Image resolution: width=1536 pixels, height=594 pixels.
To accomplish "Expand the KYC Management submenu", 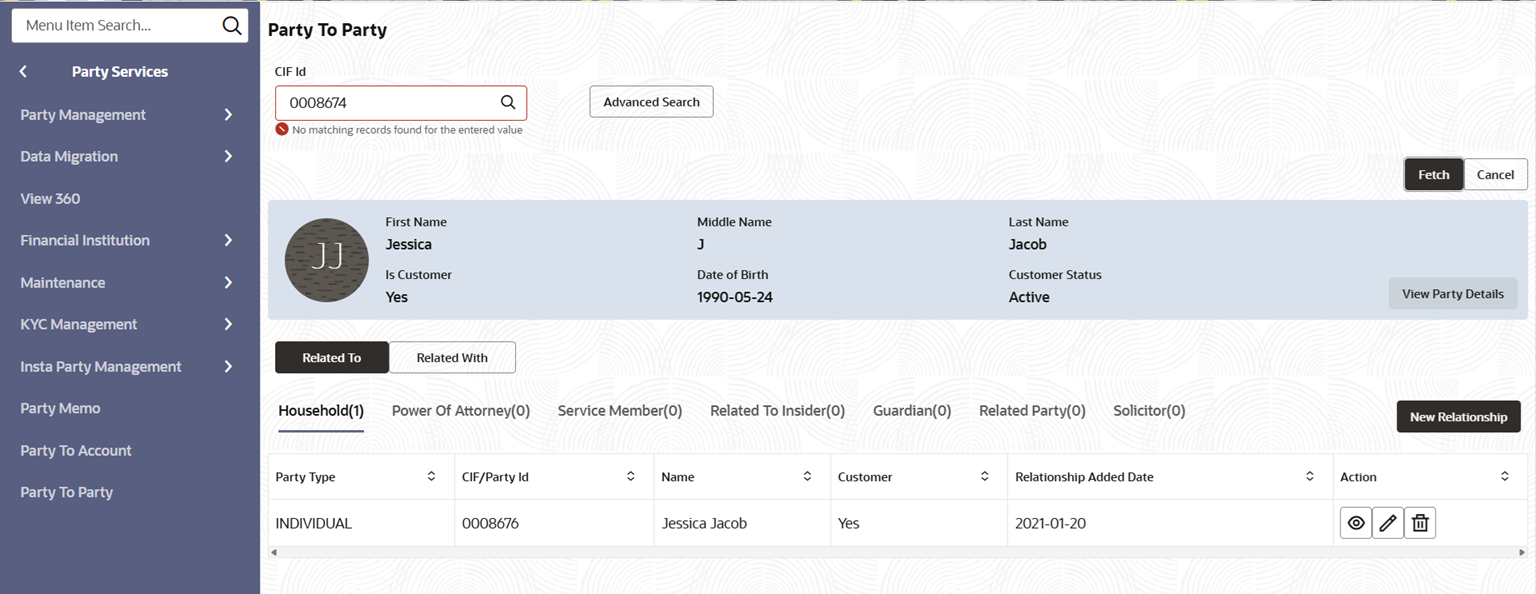I will click(x=228, y=324).
